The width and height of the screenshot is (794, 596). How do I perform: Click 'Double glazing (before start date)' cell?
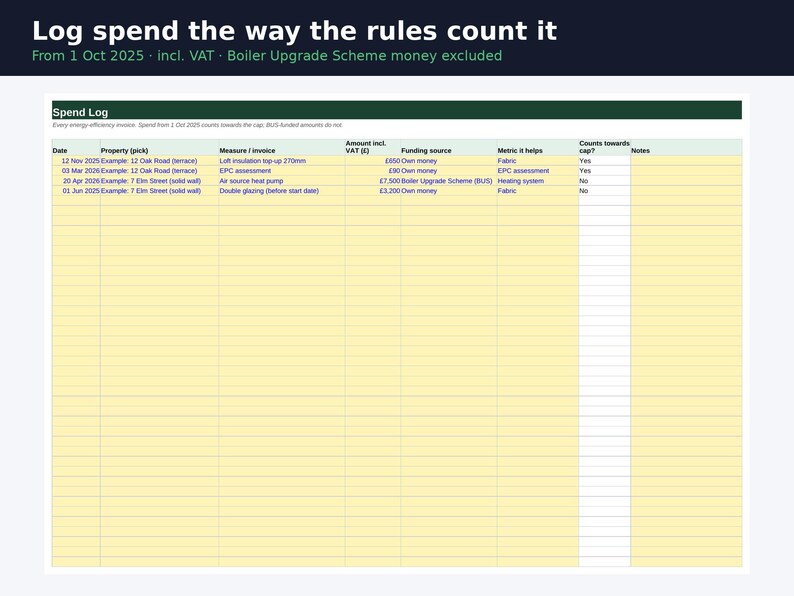click(282, 191)
